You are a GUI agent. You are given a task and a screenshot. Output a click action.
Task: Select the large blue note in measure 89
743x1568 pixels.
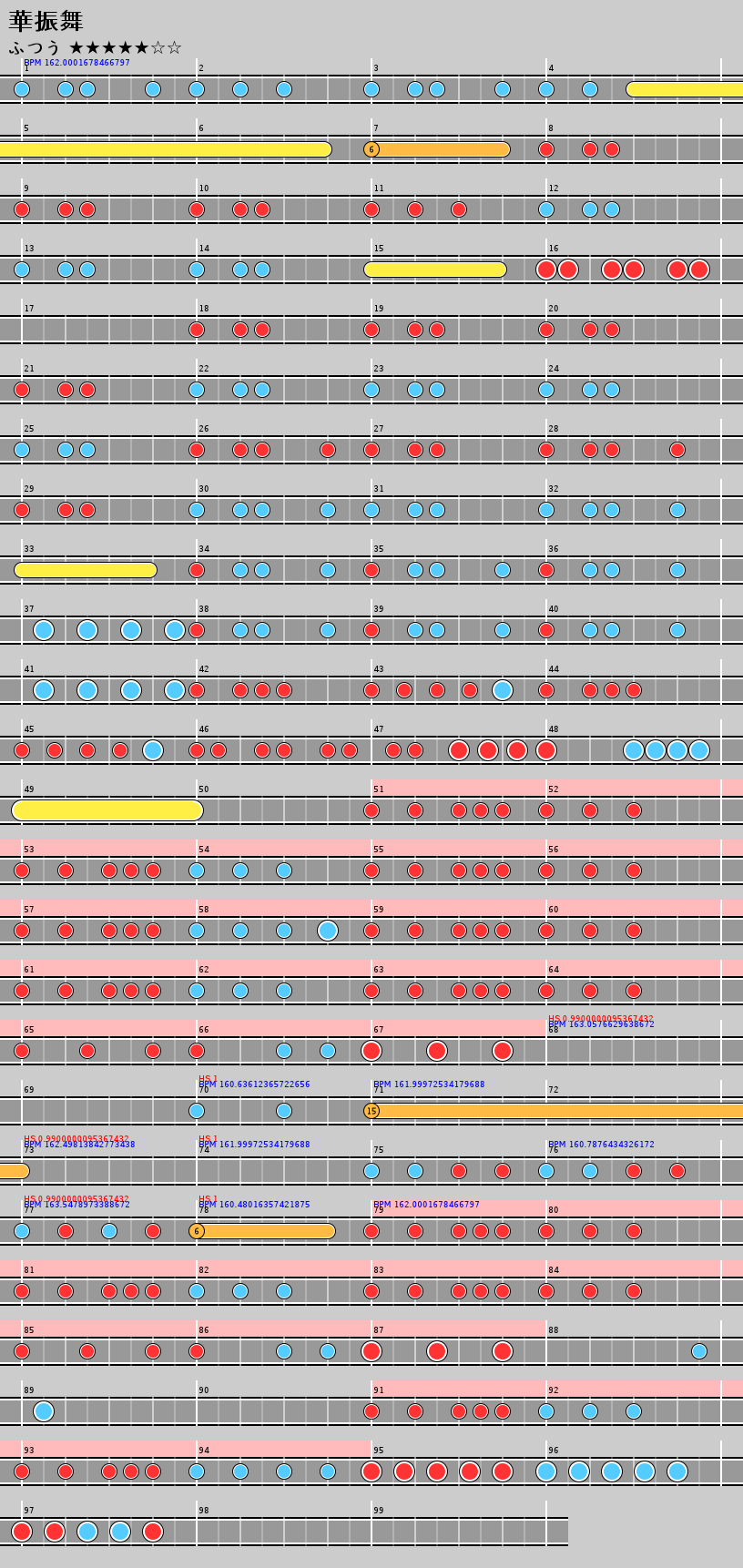point(44,1411)
